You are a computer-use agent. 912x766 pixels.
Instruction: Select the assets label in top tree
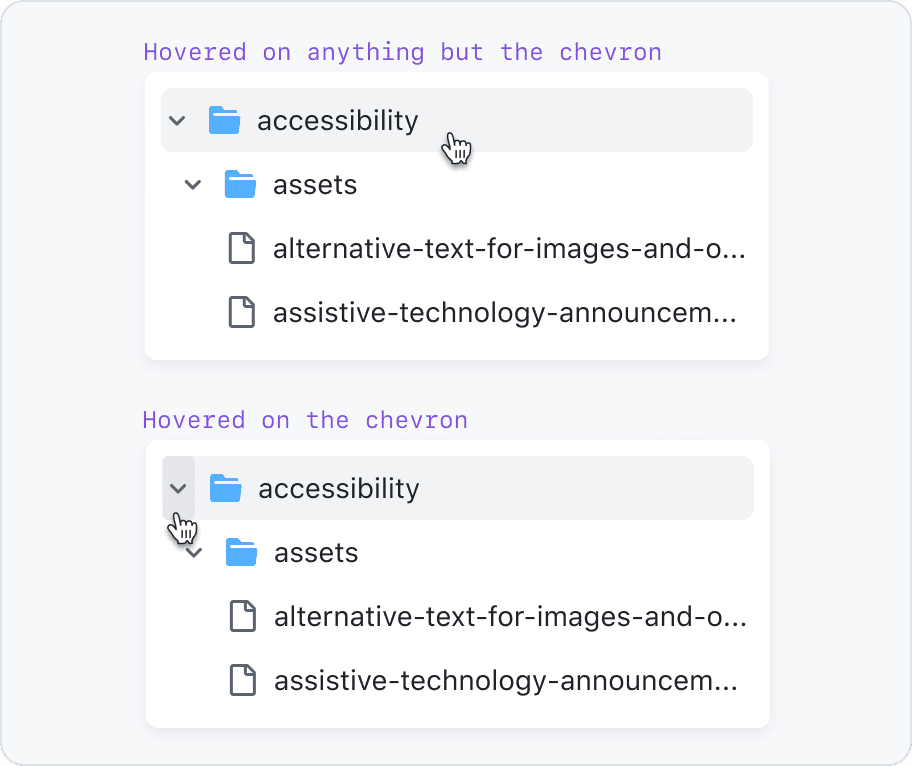315,186
